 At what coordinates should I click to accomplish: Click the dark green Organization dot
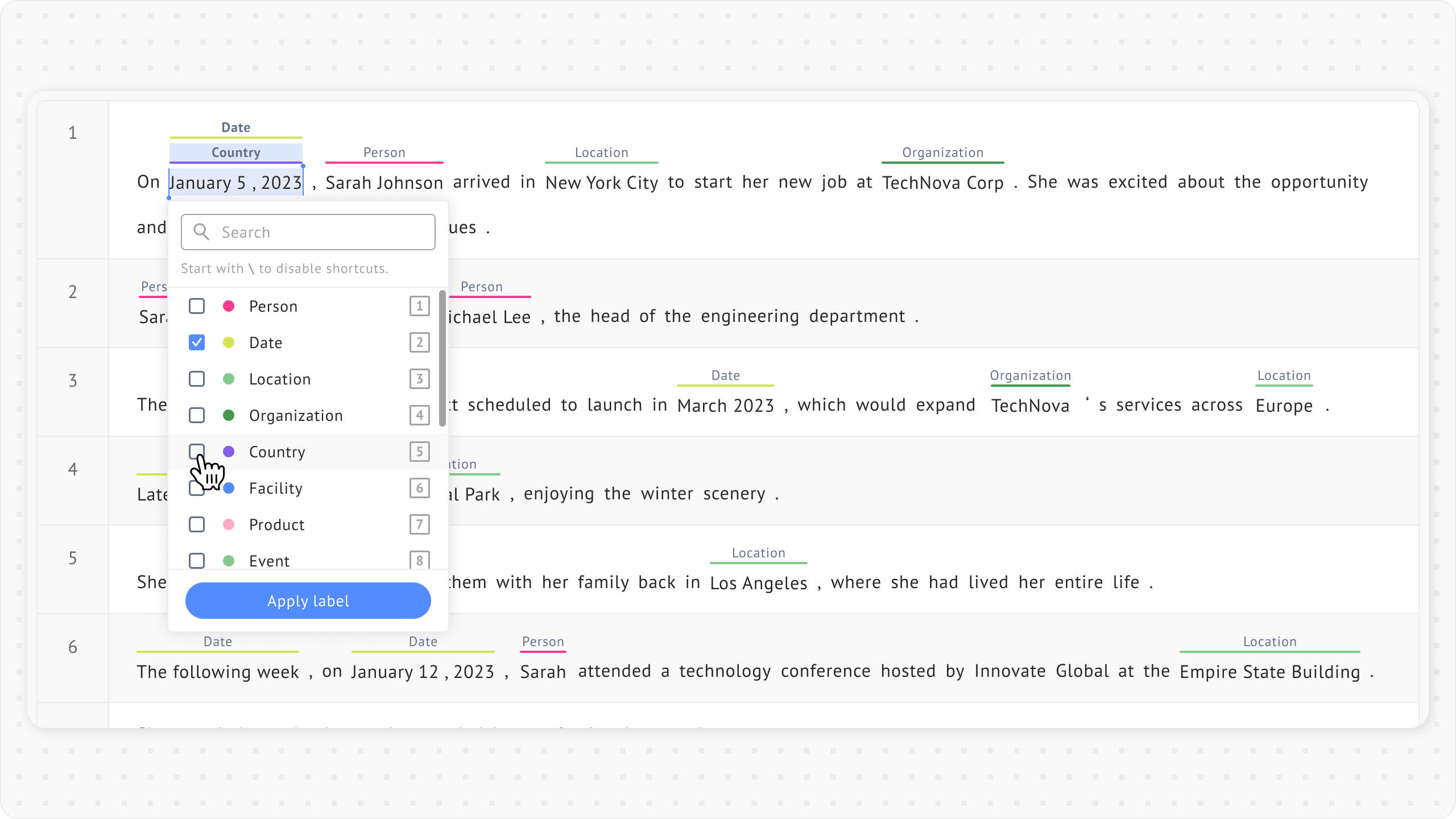coord(229,415)
